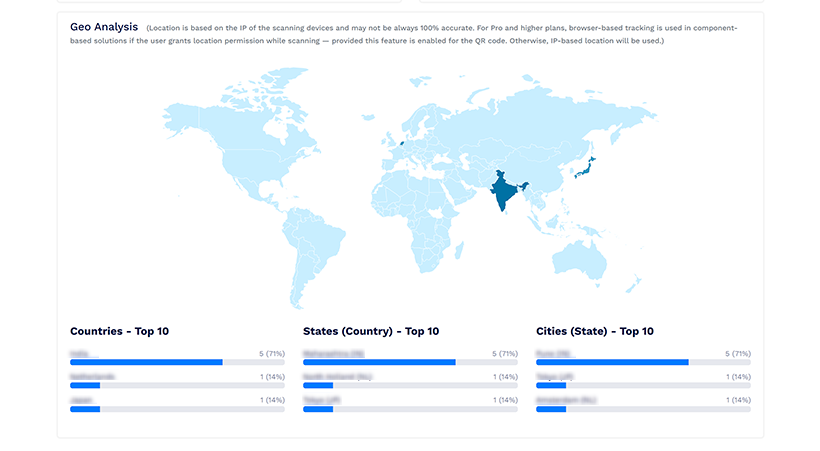Click the third state bar in States list
Image resolution: width=820 pixels, height=451 pixels.
tap(410, 409)
